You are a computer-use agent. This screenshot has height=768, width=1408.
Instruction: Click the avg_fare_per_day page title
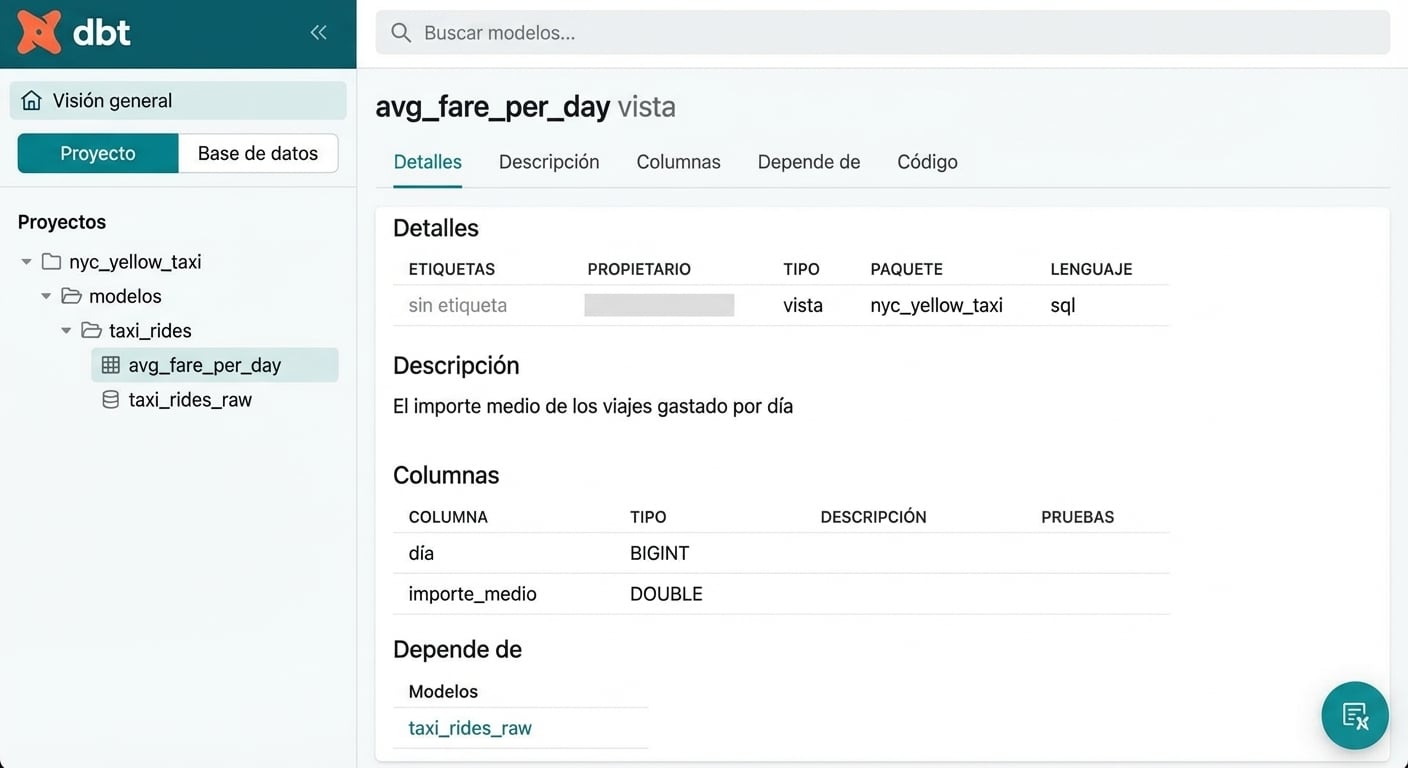pyautogui.click(x=492, y=106)
